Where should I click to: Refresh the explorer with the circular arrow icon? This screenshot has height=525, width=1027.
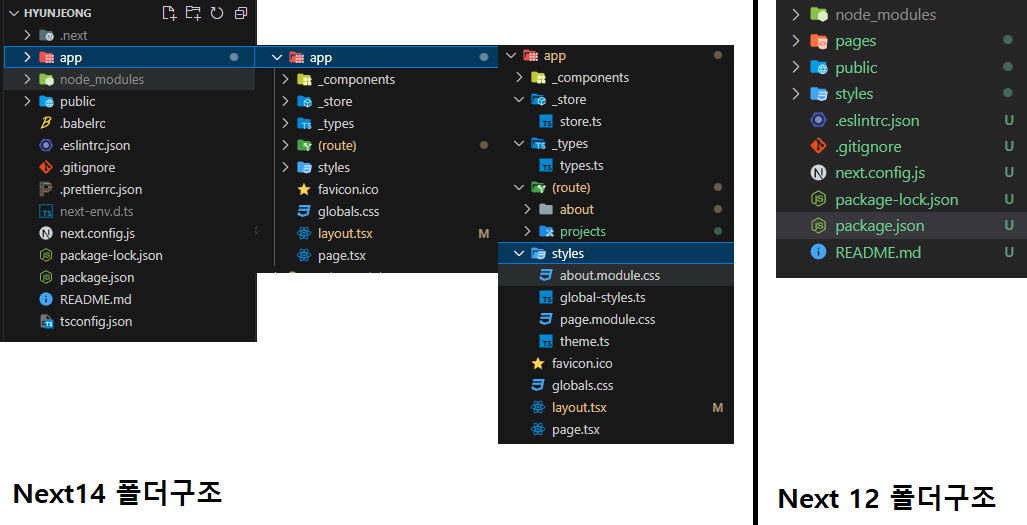pyautogui.click(x=217, y=12)
